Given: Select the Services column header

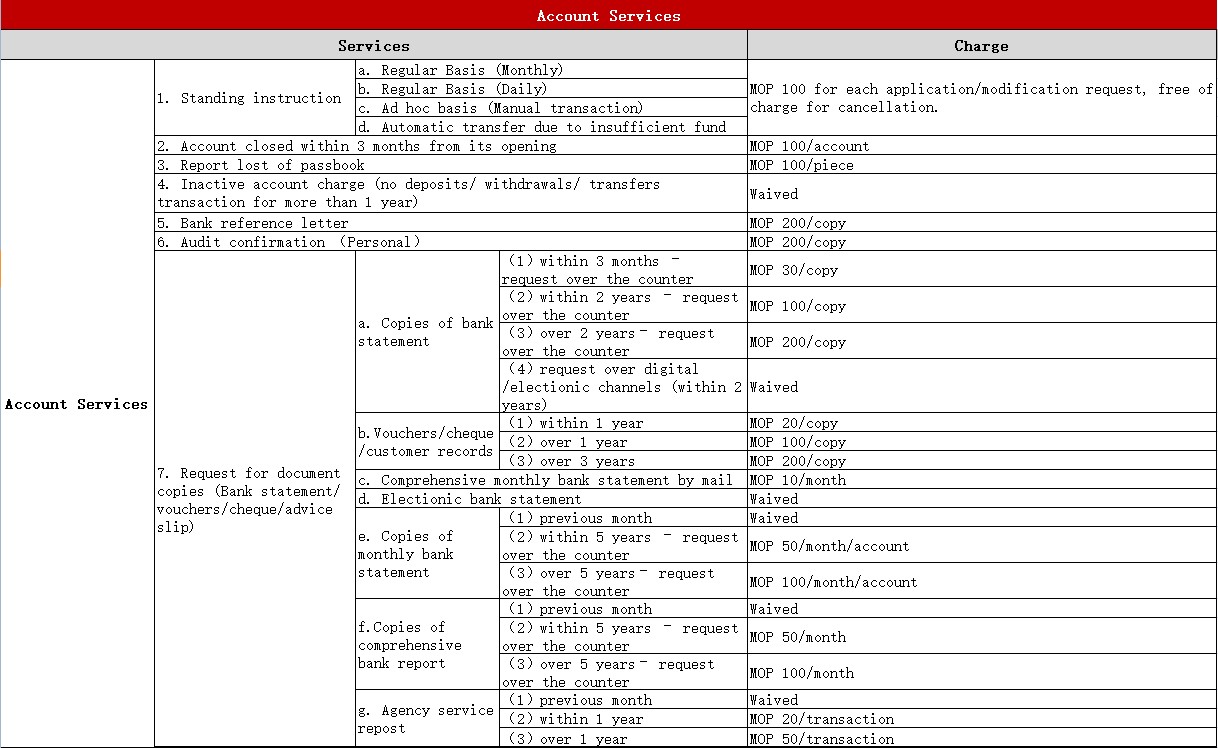Looking at the screenshot, I should click(x=373, y=45).
